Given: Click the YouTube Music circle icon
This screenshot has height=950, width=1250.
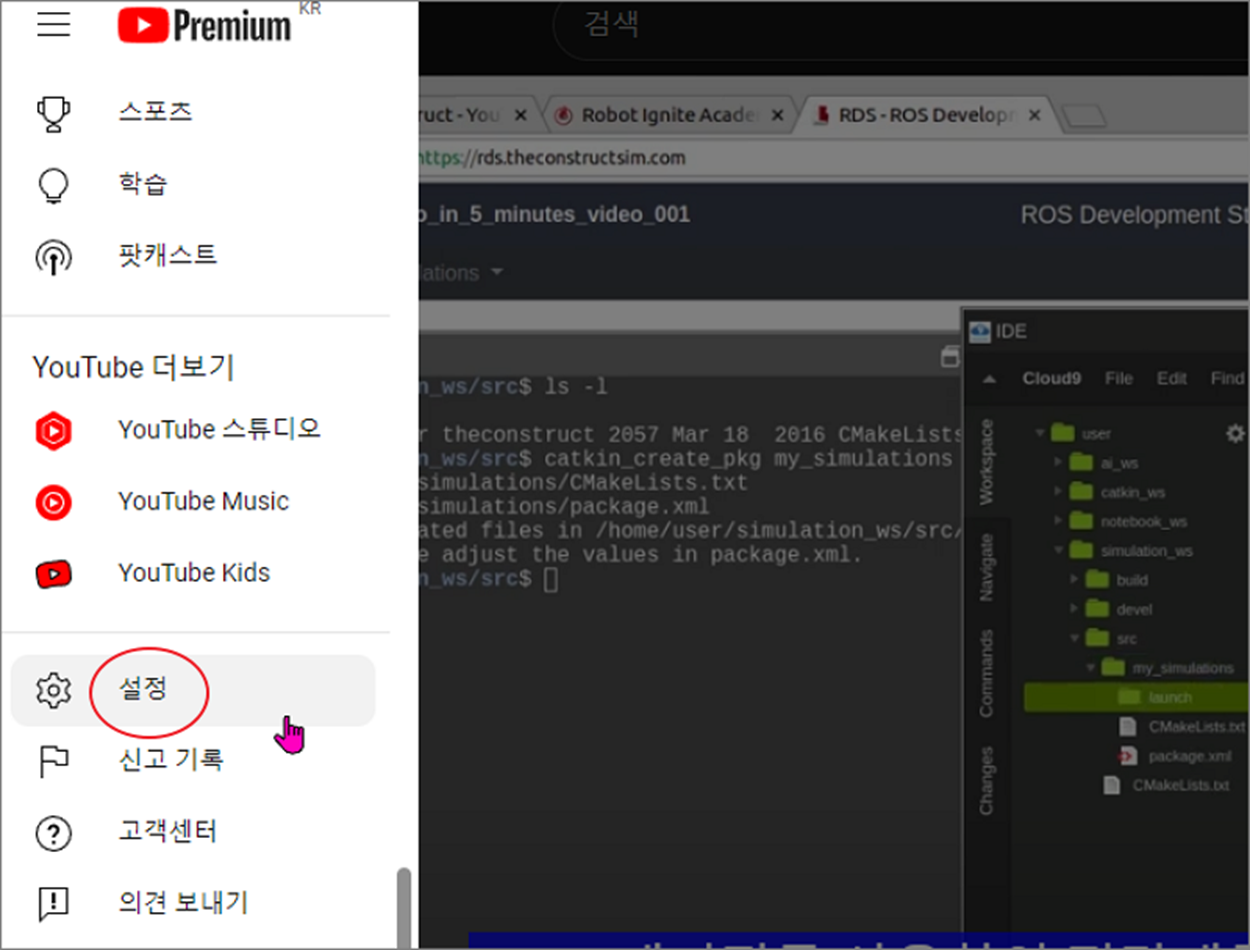Looking at the screenshot, I should (53, 502).
